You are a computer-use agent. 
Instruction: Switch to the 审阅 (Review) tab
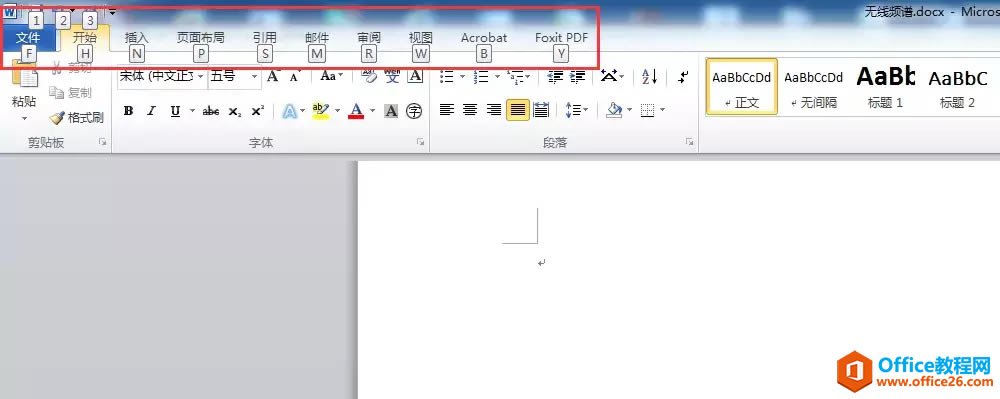click(369, 38)
